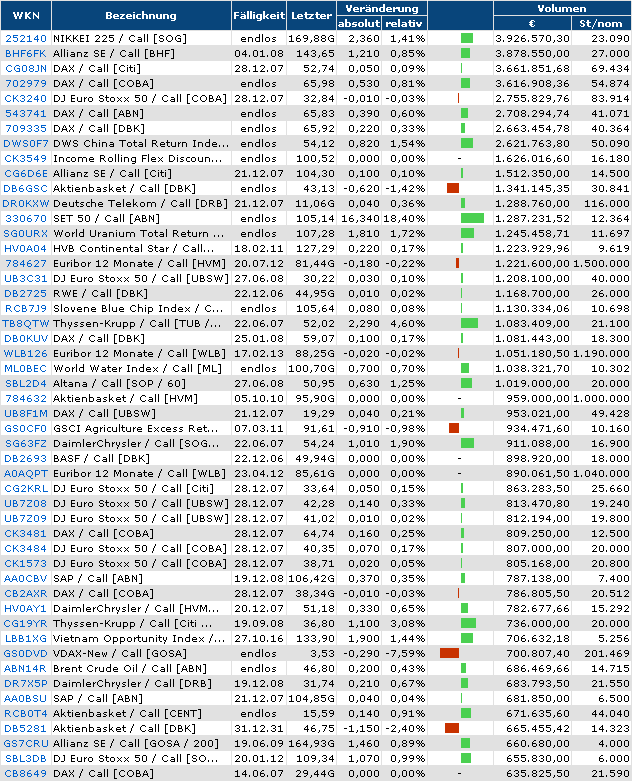Open WKN link BHF6FK
Image resolution: width=632 pixels, height=781 pixels.
tap(25, 53)
